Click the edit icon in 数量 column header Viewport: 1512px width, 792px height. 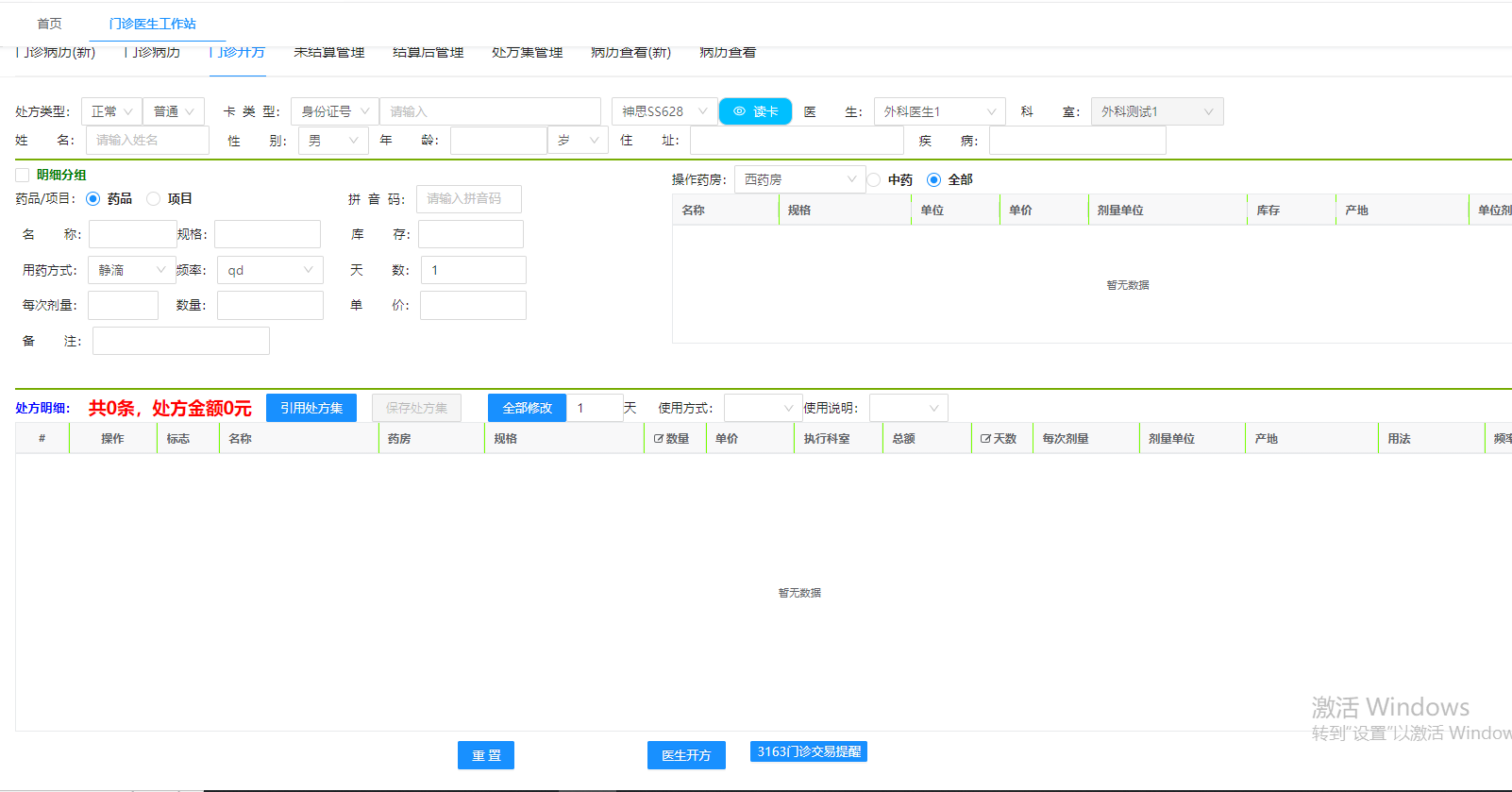(659, 439)
